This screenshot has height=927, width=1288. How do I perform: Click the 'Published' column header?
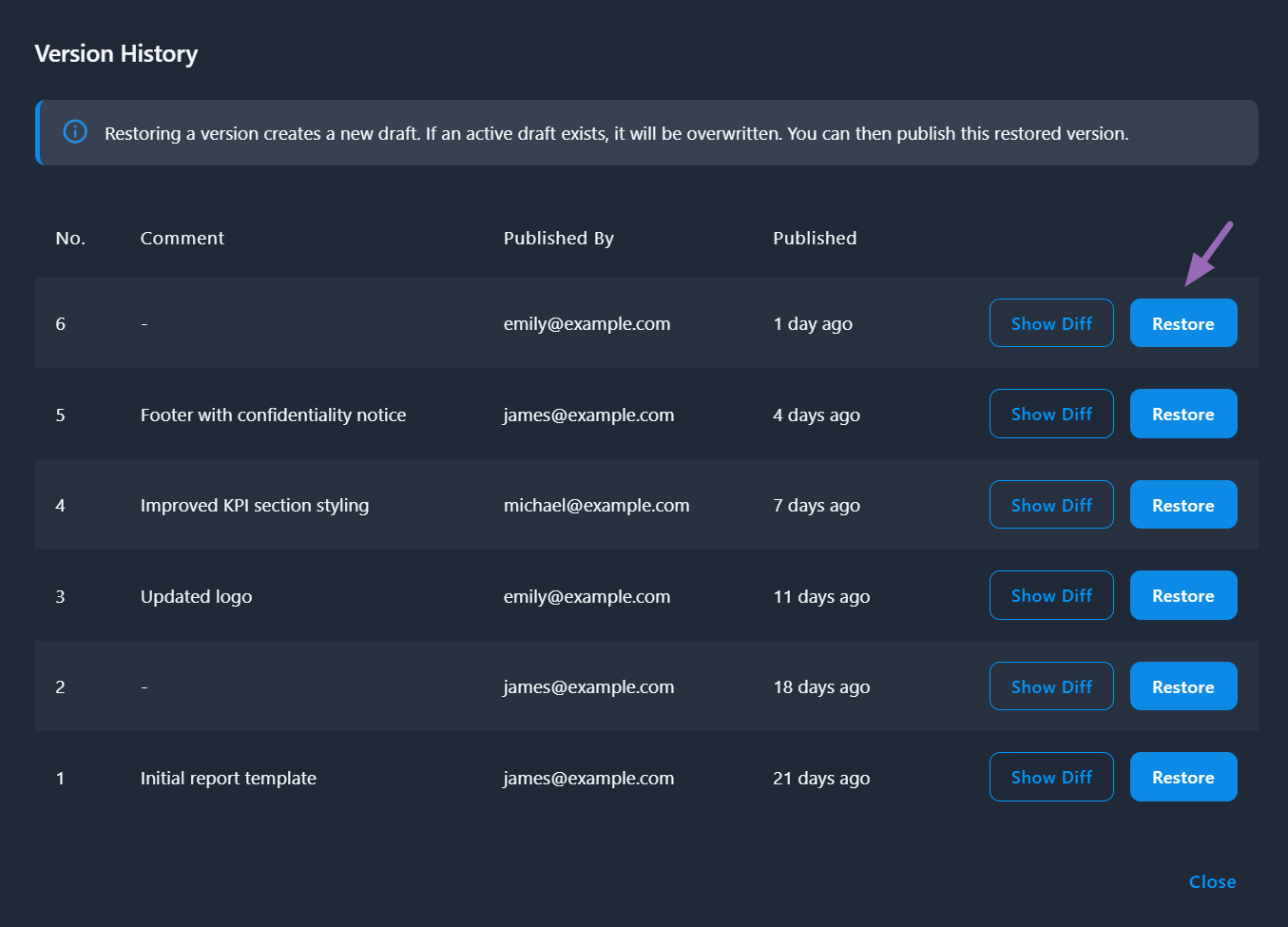pyautogui.click(x=815, y=238)
